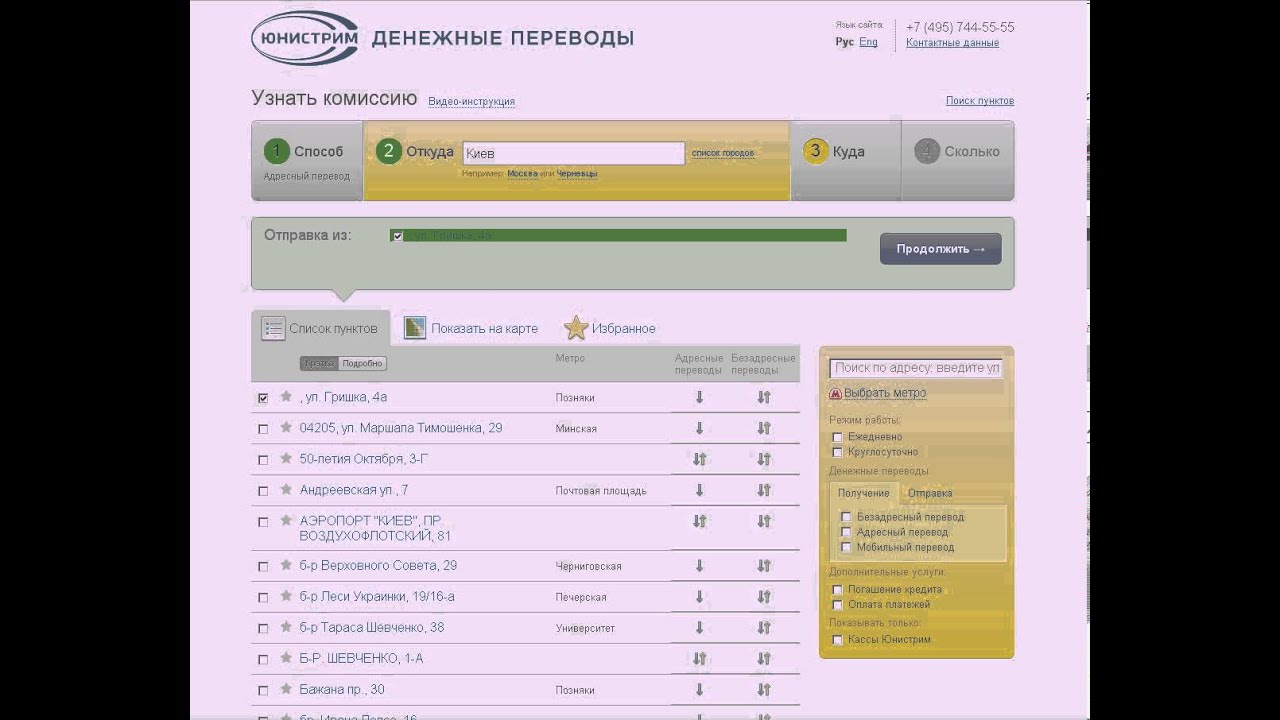Click Почтовая площадь metro text
The height and width of the screenshot is (720, 1280).
point(601,491)
